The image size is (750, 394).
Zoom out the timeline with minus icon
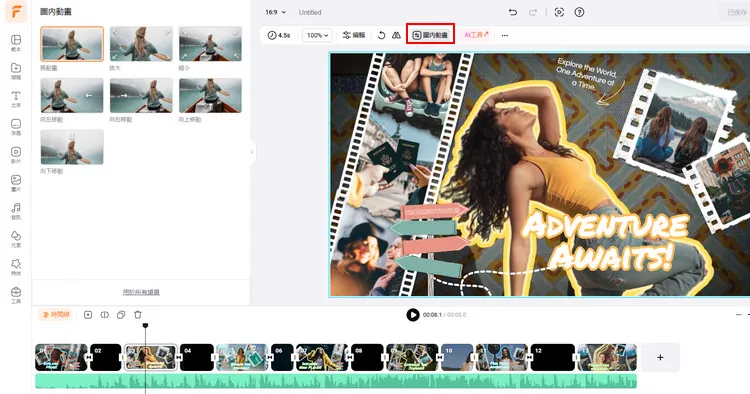tap(739, 315)
